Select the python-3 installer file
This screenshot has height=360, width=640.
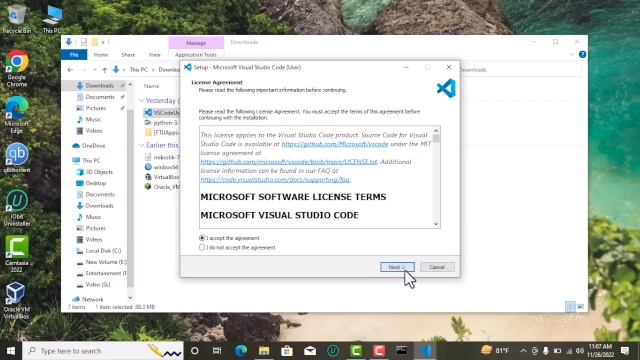click(162, 122)
